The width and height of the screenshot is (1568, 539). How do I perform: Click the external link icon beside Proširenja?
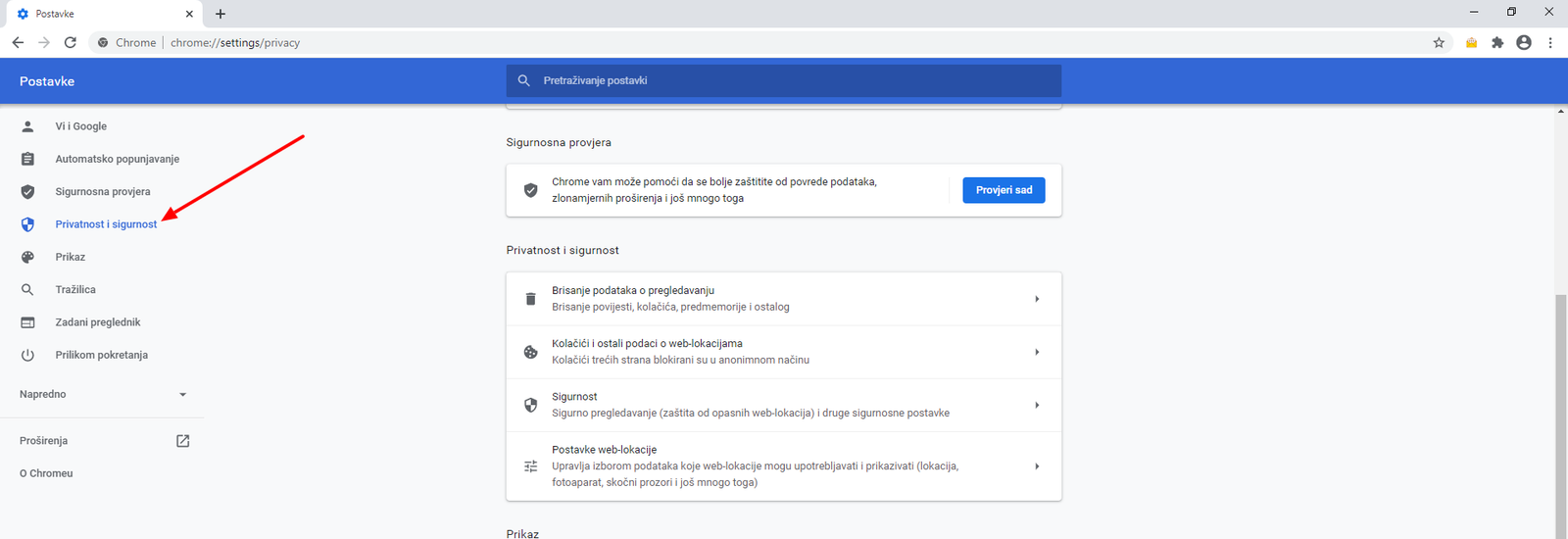pyautogui.click(x=182, y=441)
